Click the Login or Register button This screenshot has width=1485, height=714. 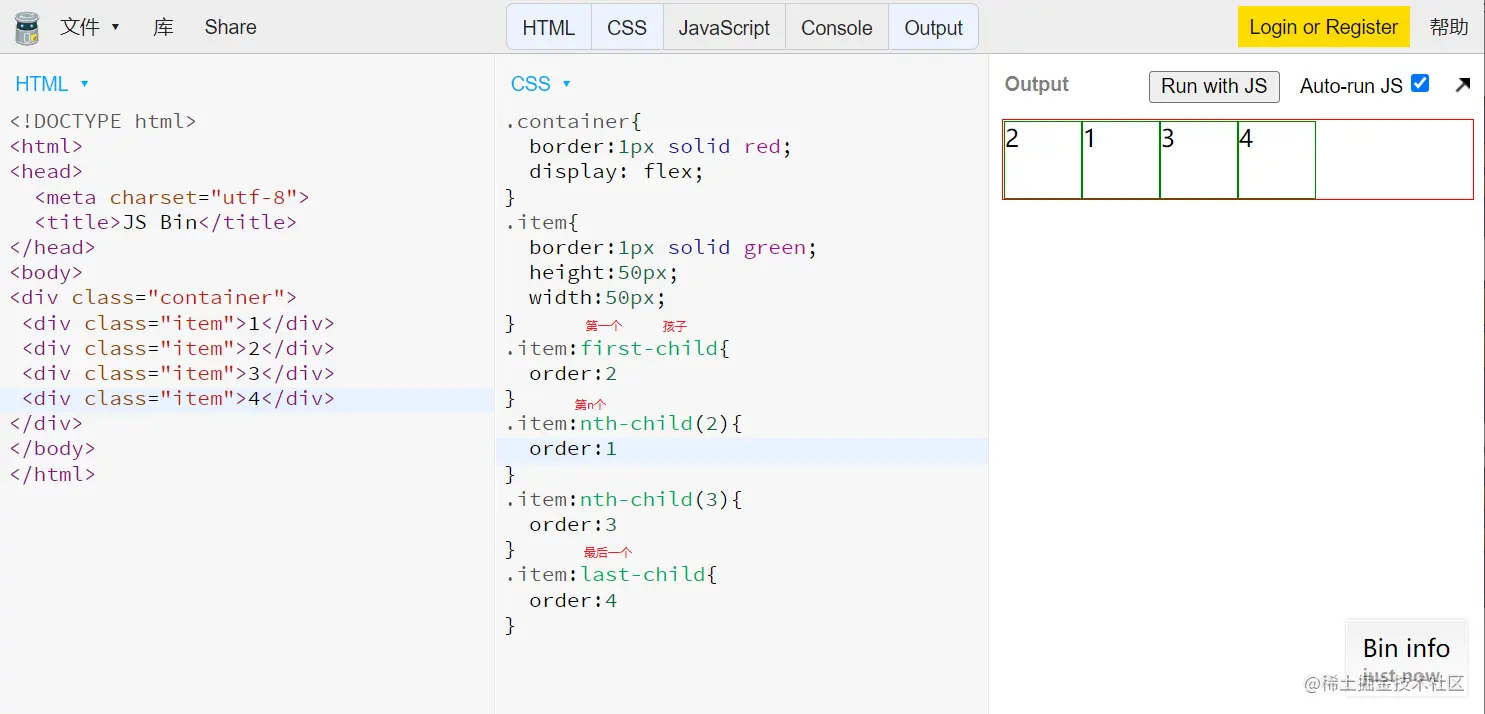tap(1323, 27)
